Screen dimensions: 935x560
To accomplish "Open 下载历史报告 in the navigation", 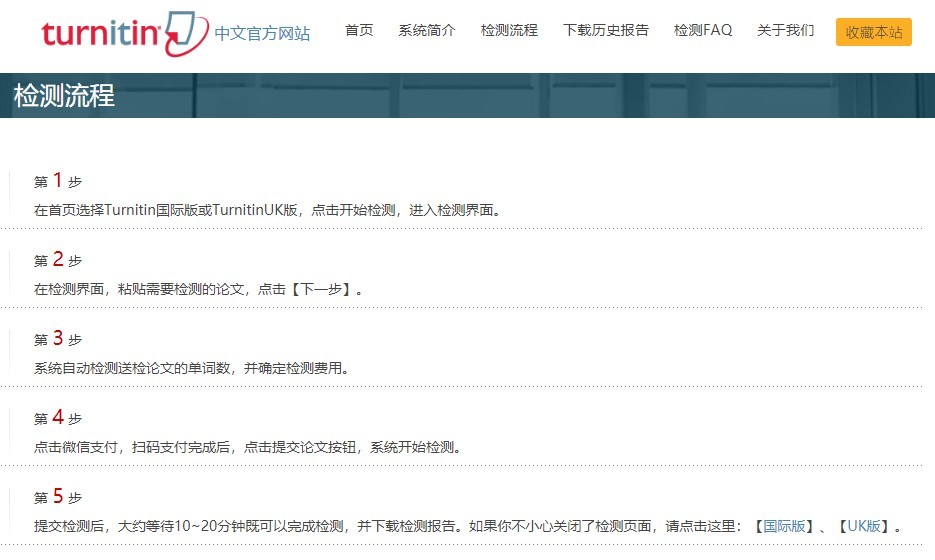I will 606,30.
